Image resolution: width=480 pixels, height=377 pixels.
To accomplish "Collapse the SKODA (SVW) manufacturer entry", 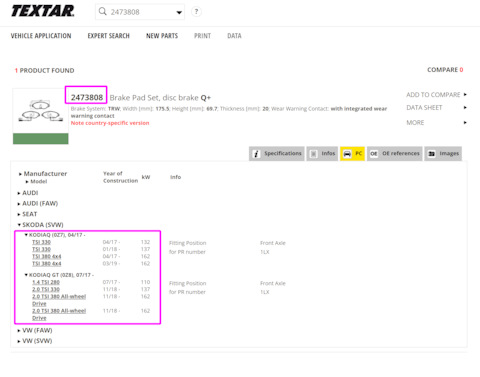I will (x=40, y=225).
